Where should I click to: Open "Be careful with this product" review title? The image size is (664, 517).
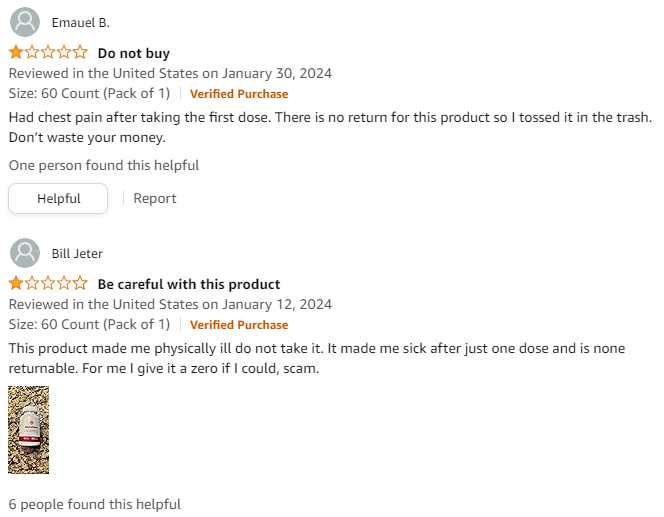[x=189, y=284]
